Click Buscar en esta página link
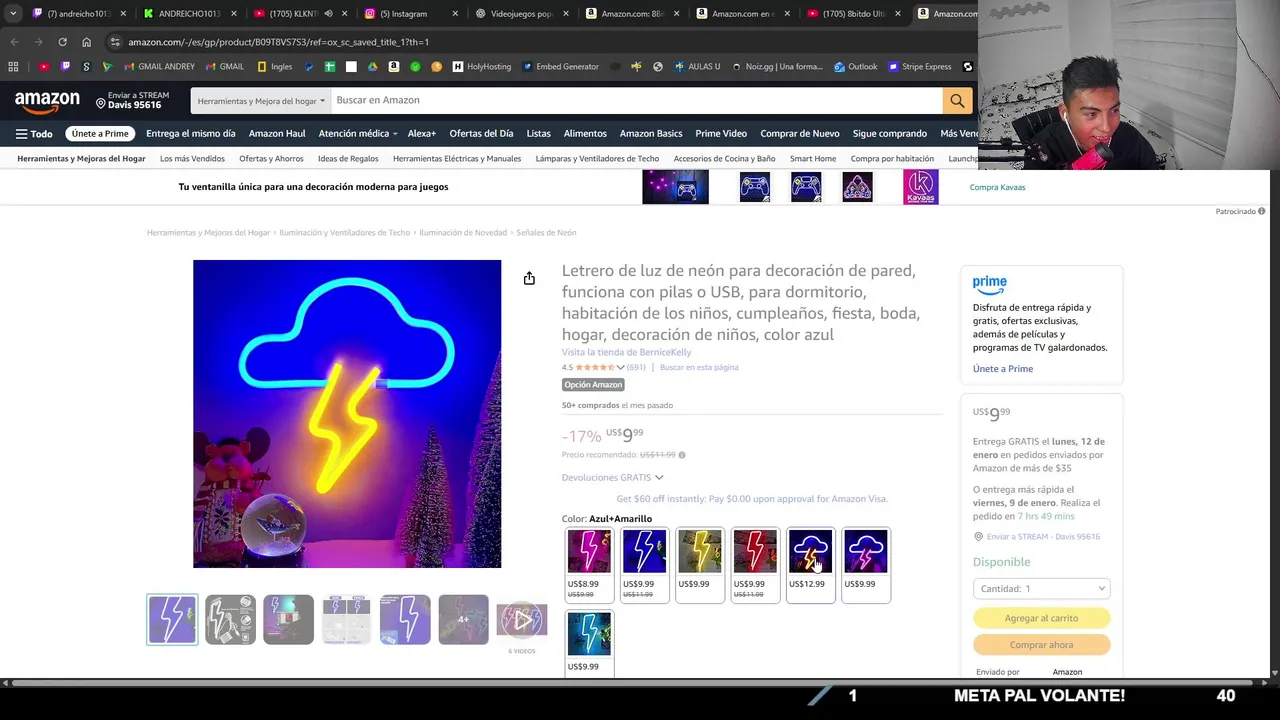 699,367
